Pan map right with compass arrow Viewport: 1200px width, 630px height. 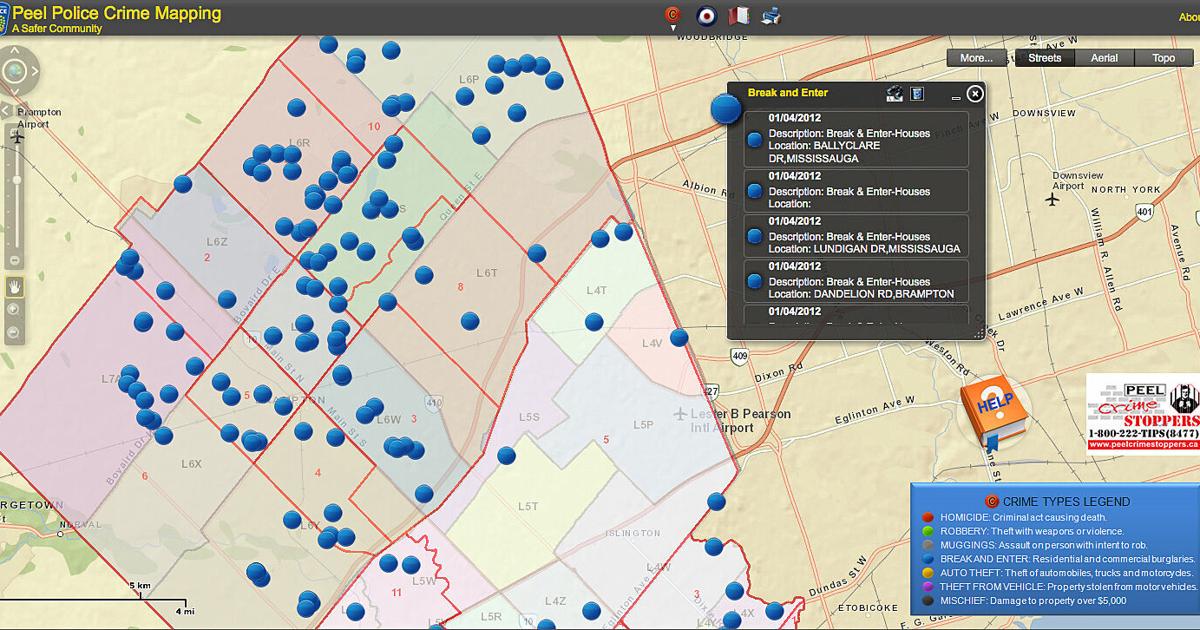coord(36,71)
